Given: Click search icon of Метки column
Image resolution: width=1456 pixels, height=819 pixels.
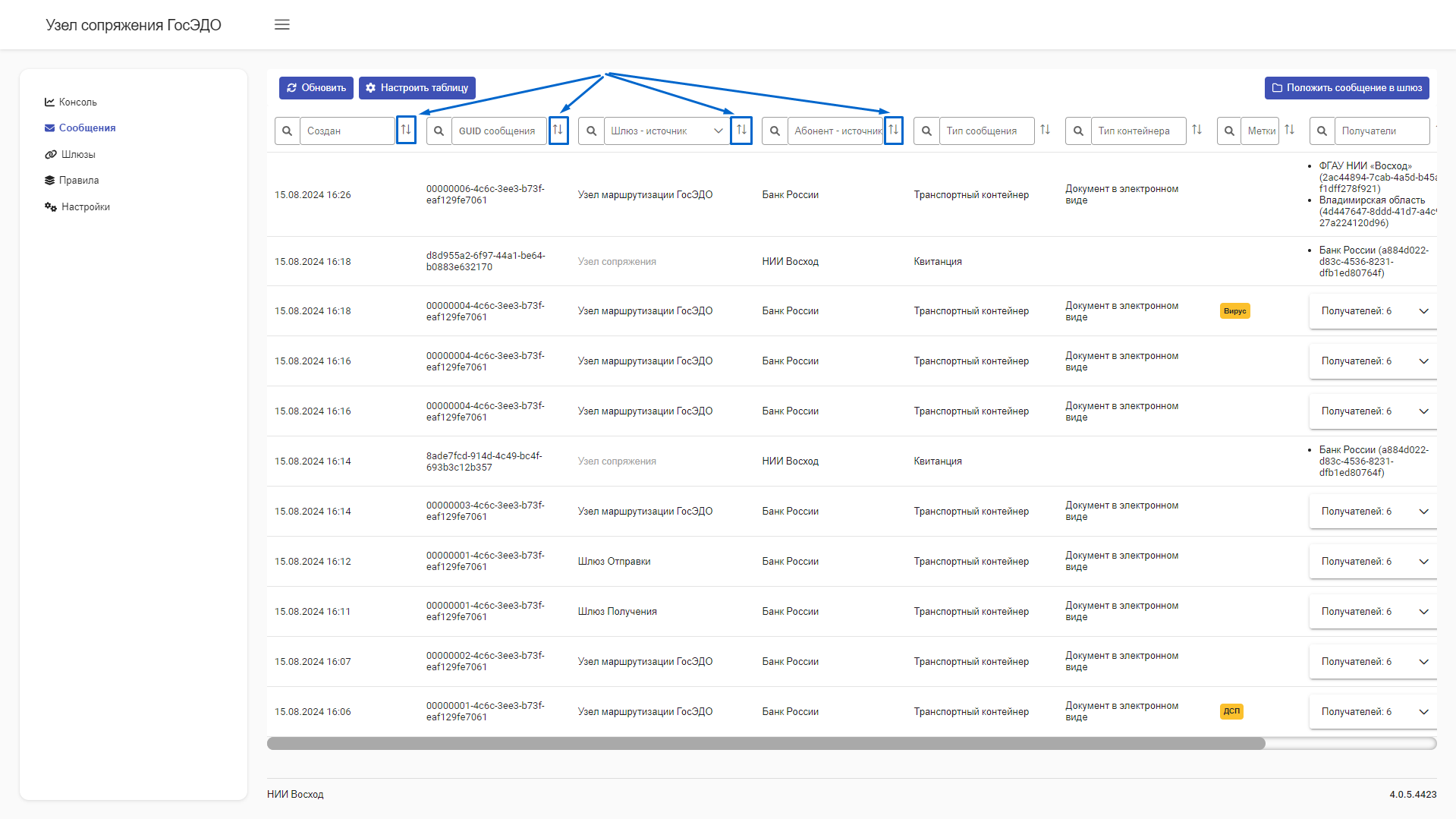Looking at the screenshot, I should (x=1229, y=131).
